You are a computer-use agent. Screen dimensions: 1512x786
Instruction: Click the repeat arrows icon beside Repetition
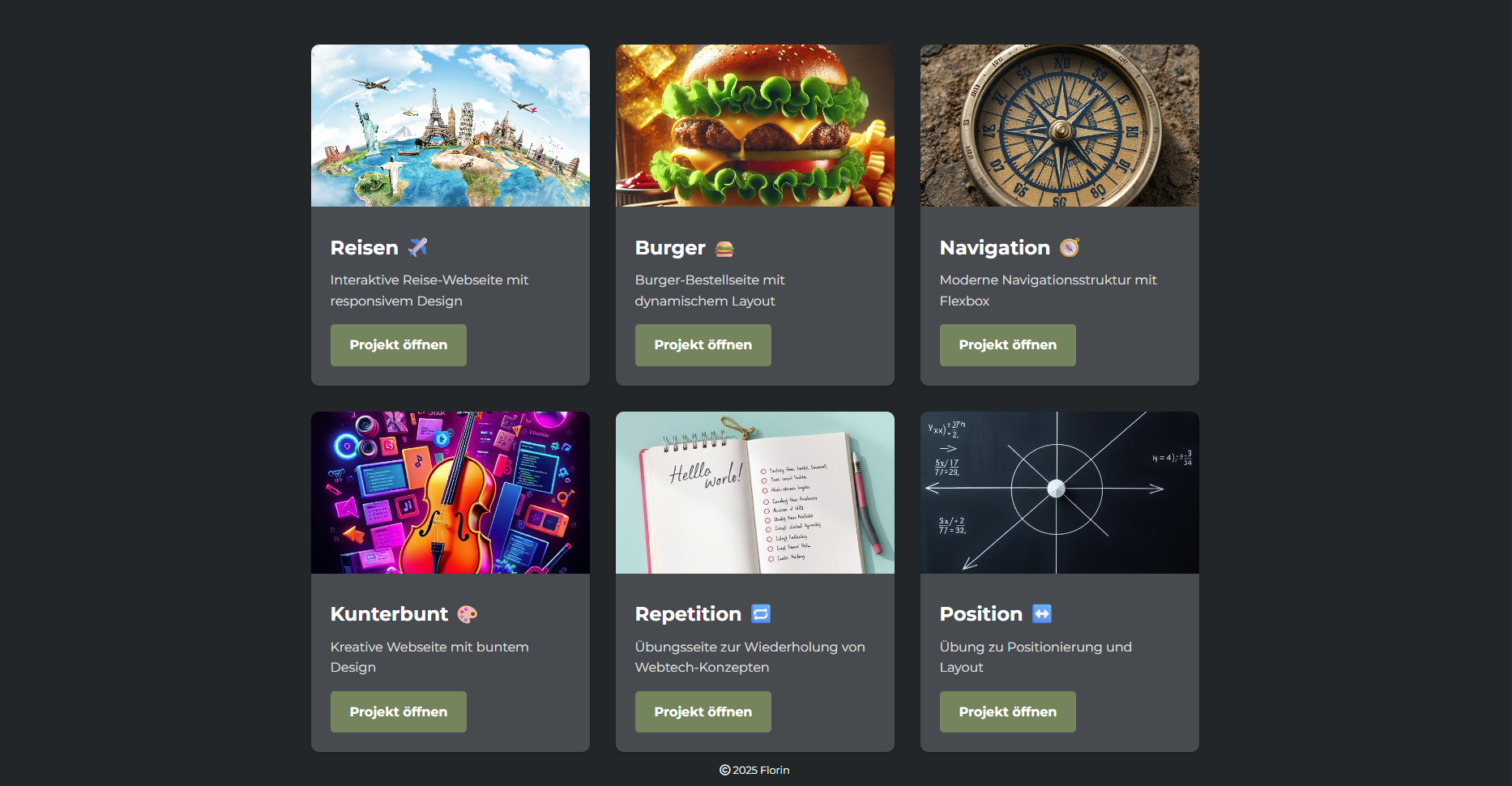point(761,614)
